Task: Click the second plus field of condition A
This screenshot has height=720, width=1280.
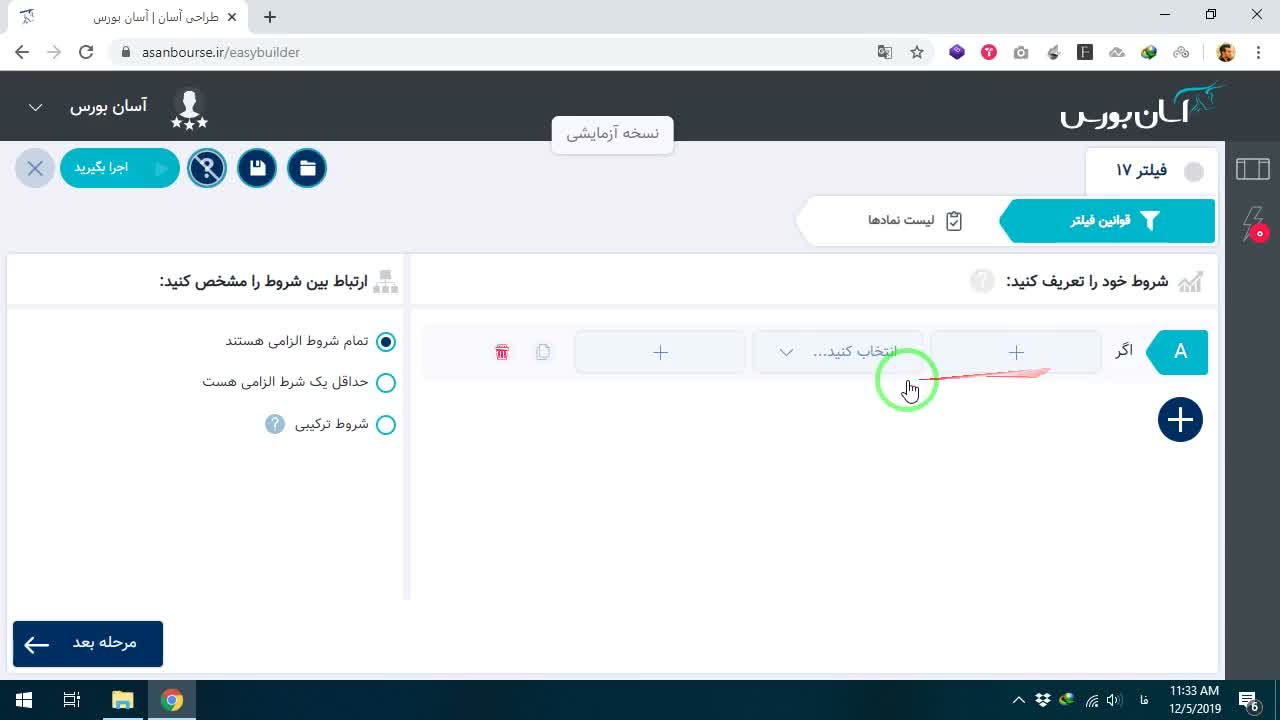Action: (660, 352)
